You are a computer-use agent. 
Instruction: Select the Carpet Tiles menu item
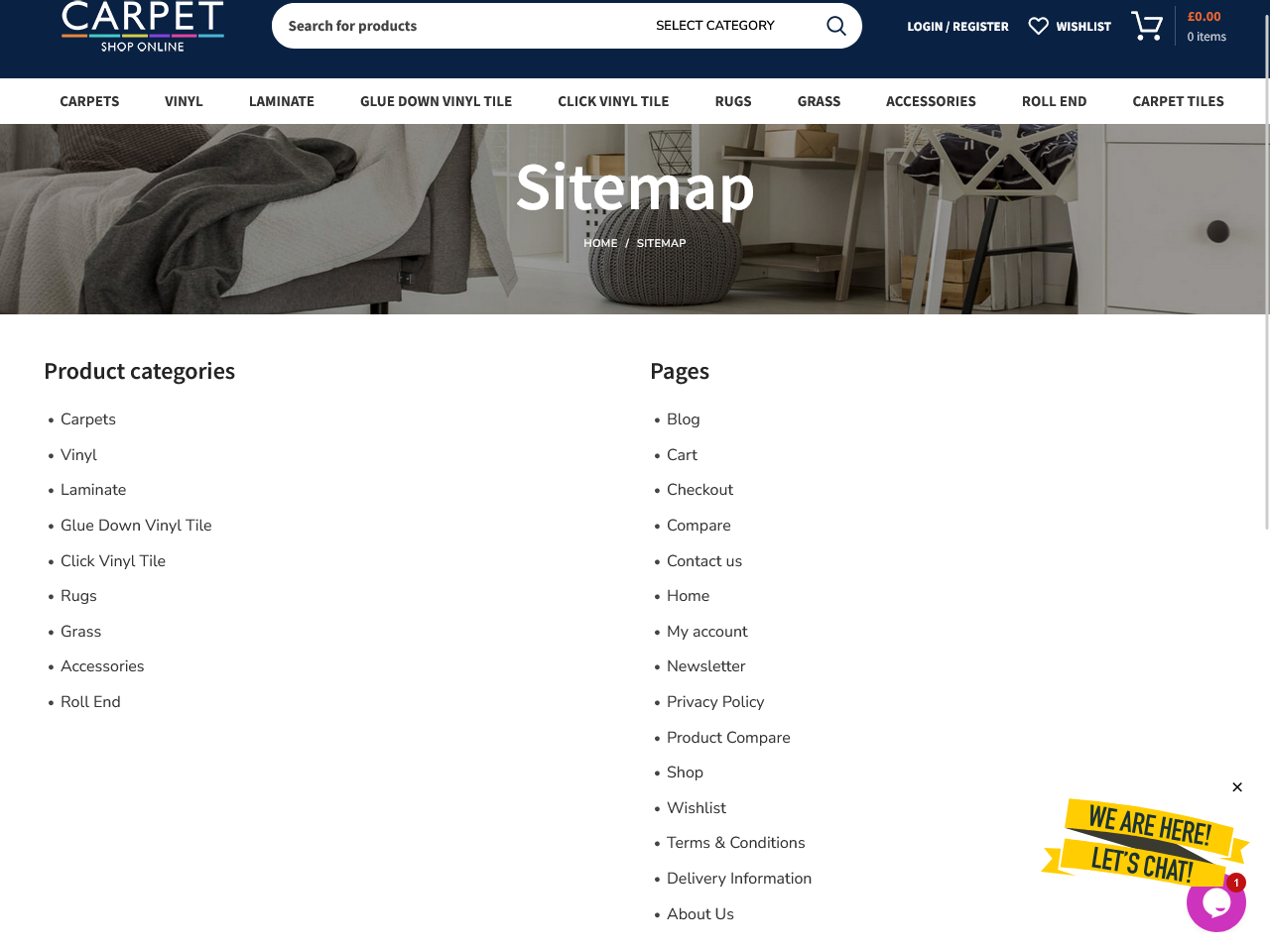tap(1178, 101)
